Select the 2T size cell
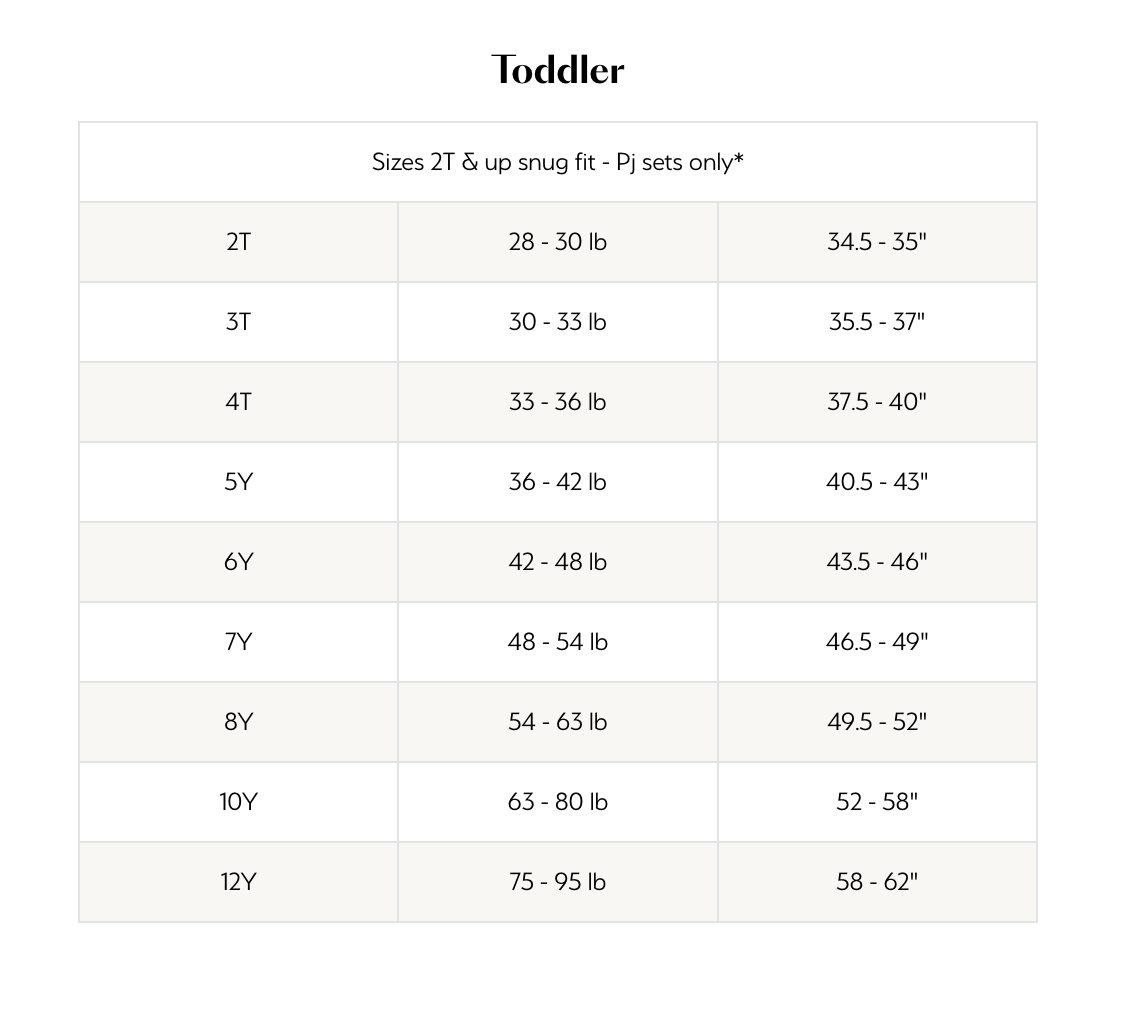1132x1034 pixels. pos(238,242)
